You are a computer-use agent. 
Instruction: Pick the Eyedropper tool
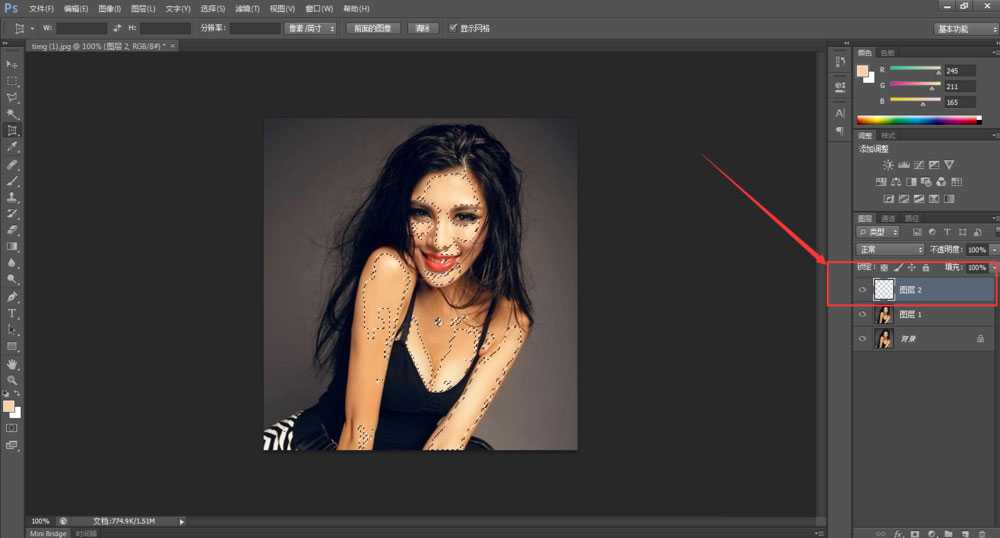tap(12, 147)
